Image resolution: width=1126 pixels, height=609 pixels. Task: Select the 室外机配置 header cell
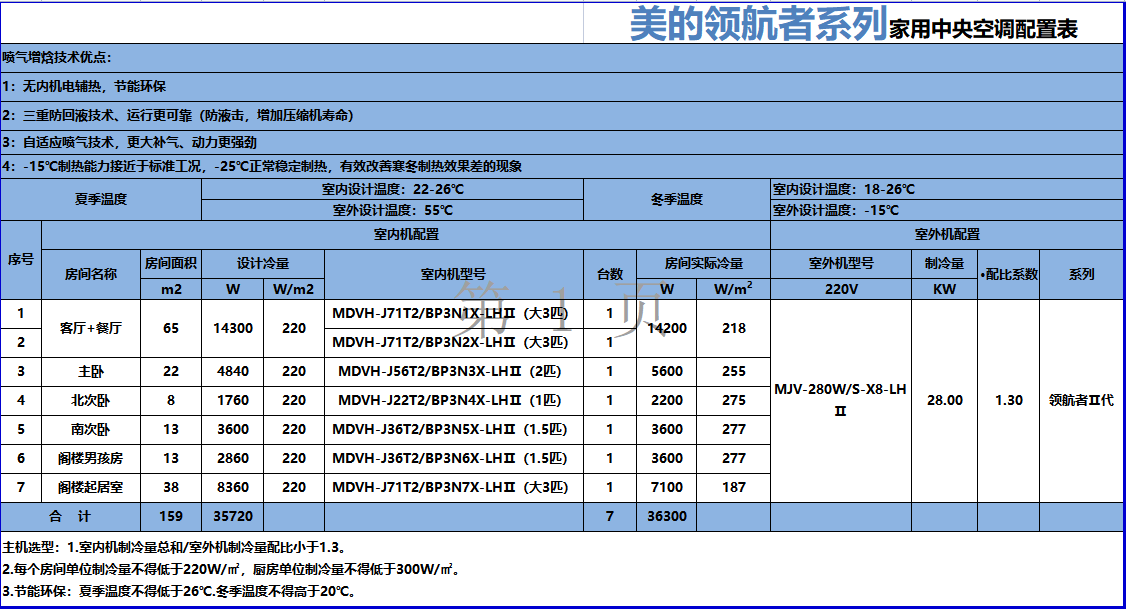click(947, 235)
